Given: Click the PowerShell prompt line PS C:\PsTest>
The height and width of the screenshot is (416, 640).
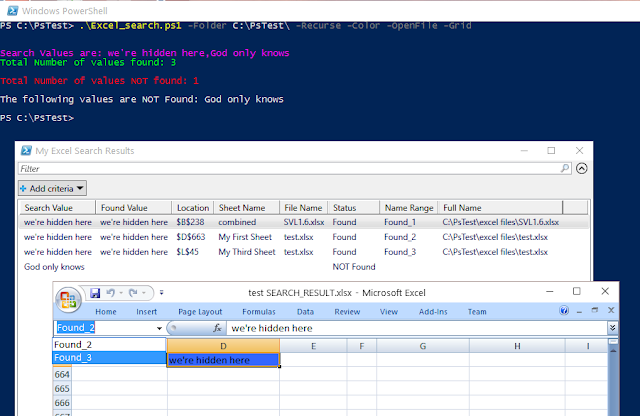Looking at the screenshot, I should 37,118.
